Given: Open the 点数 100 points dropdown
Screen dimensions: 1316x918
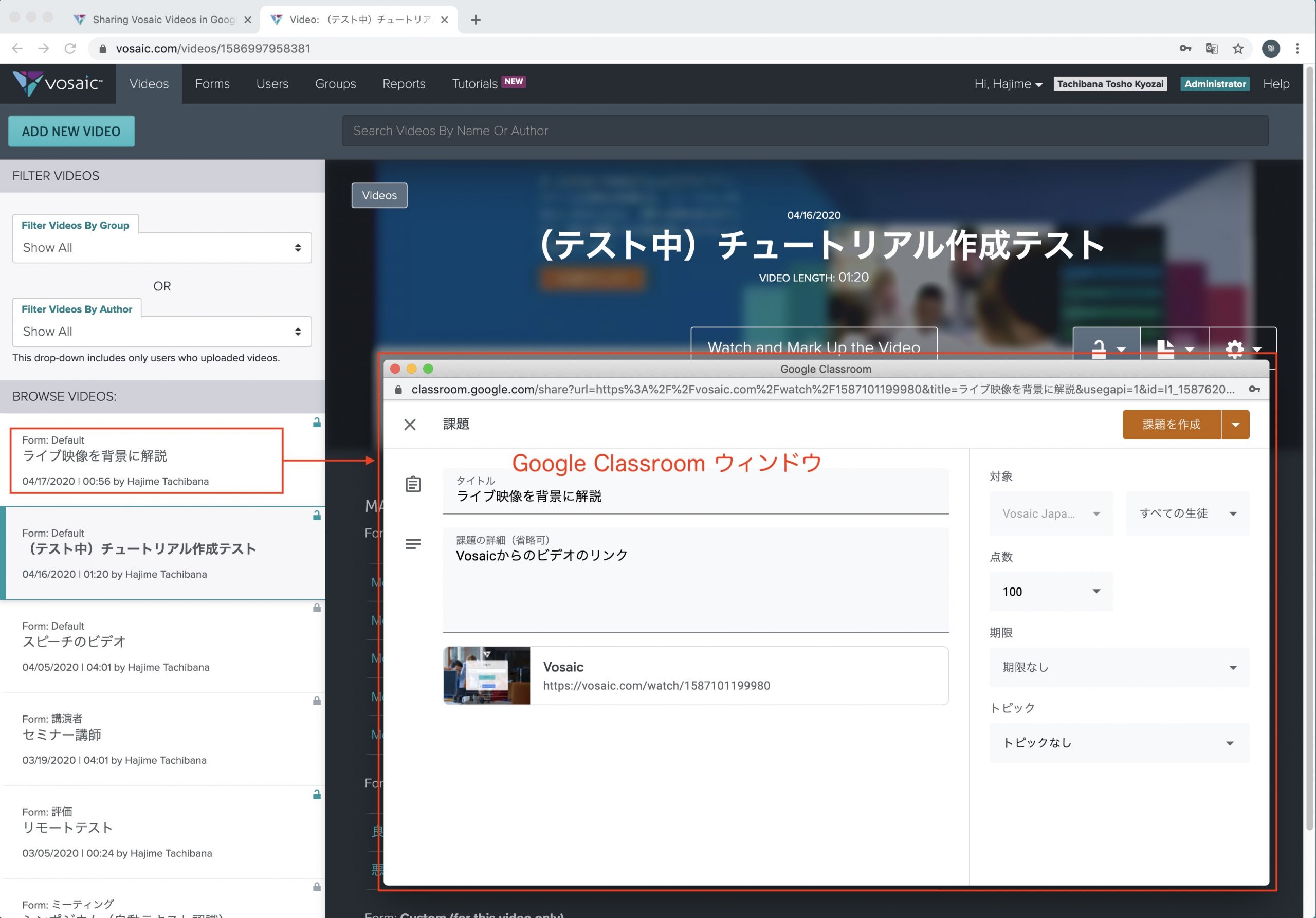Looking at the screenshot, I should pyautogui.click(x=1051, y=592).
